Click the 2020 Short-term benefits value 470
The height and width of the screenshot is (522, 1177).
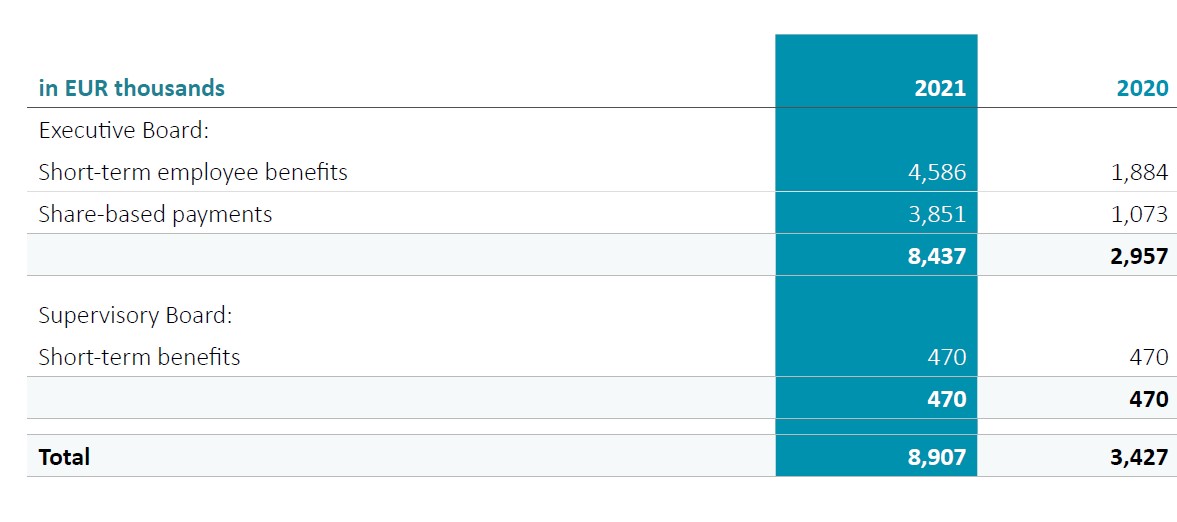[1149, 357]
